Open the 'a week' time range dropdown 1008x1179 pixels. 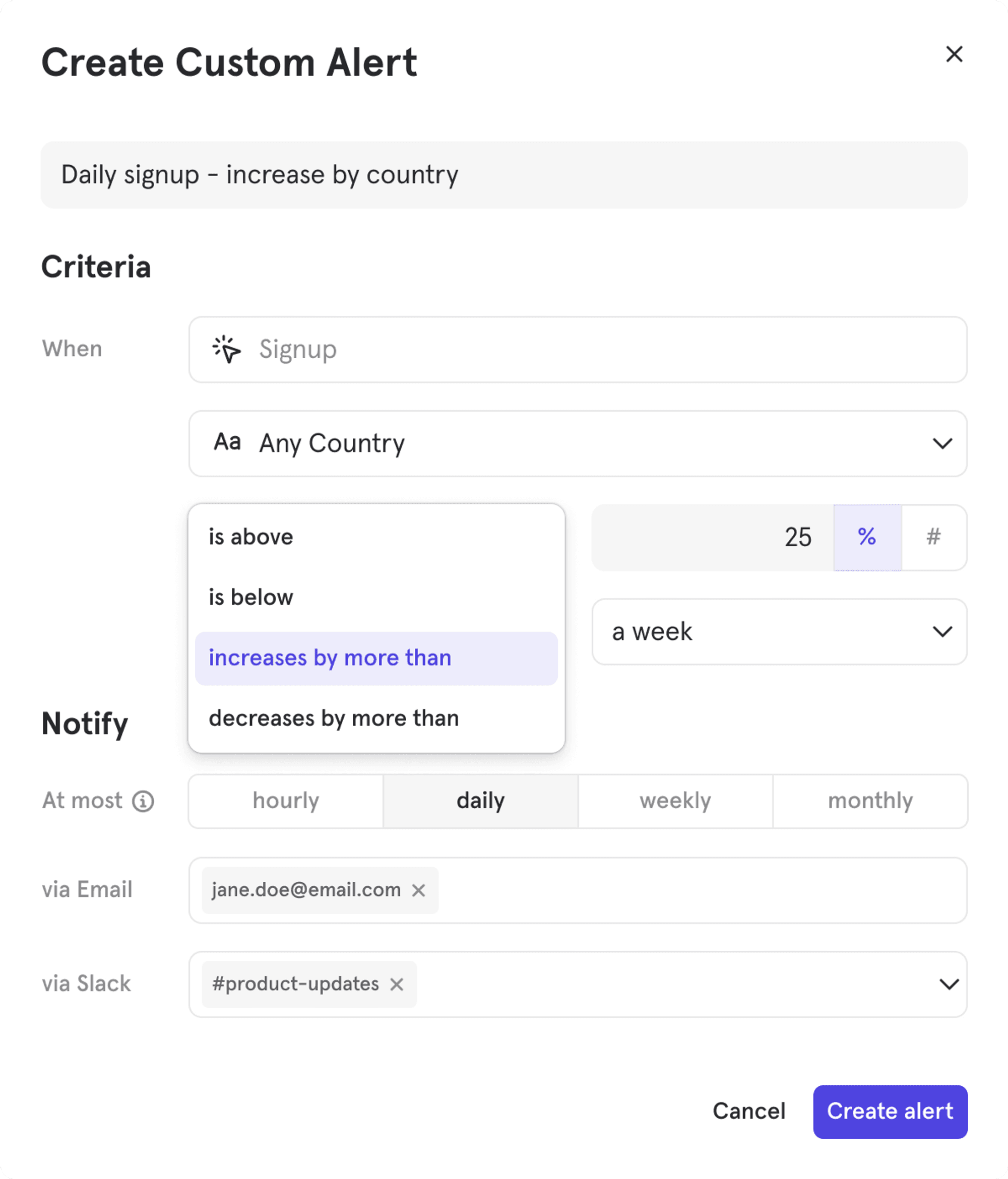tap(942, 632)
